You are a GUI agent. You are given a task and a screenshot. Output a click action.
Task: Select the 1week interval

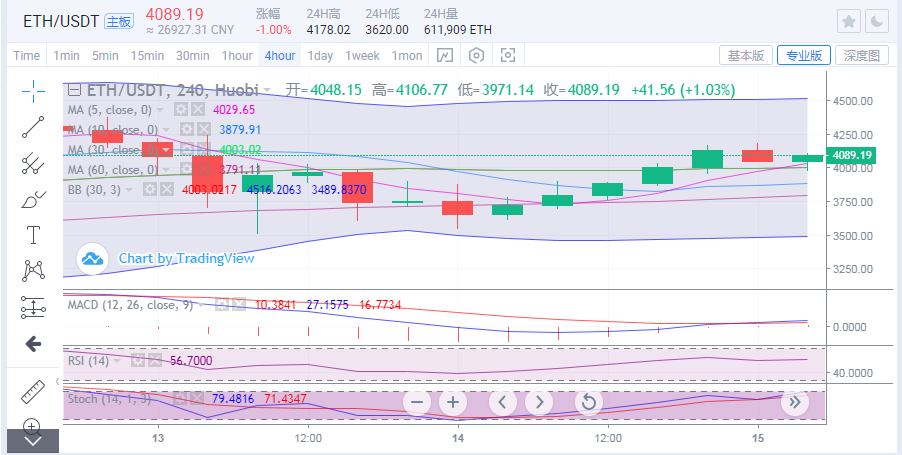pyautogui.click(x=362, y=56)
